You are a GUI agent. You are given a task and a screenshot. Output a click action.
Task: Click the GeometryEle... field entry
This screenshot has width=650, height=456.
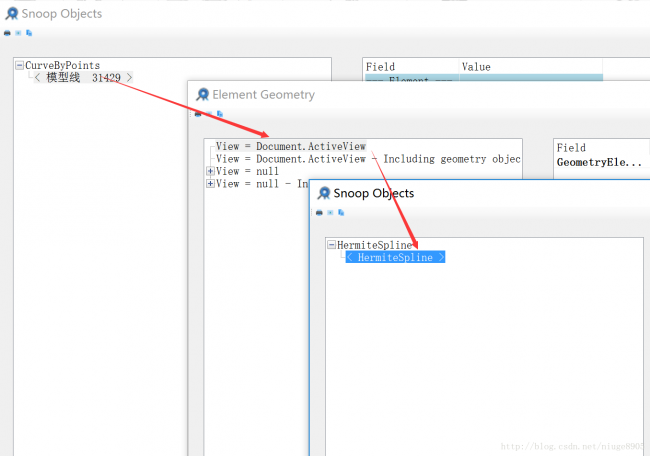600,162
